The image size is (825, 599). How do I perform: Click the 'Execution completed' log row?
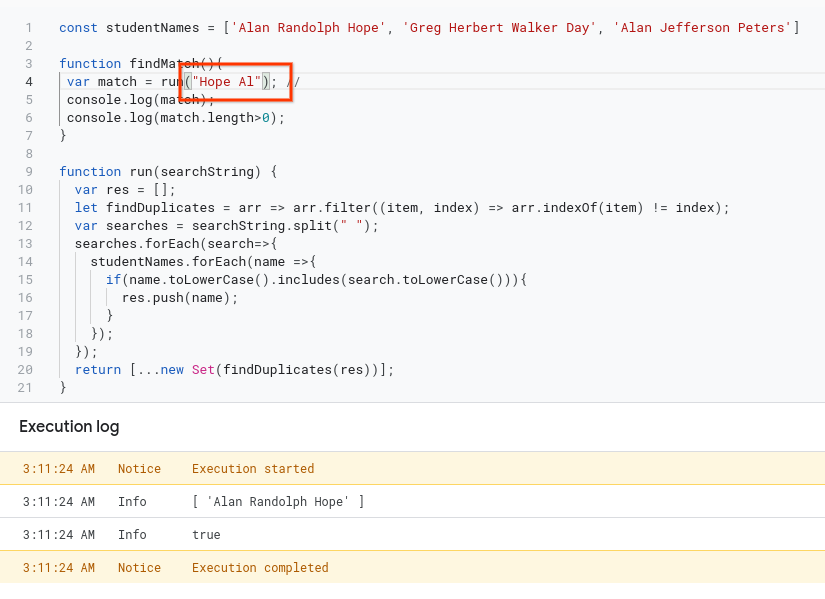click(412, 567)
